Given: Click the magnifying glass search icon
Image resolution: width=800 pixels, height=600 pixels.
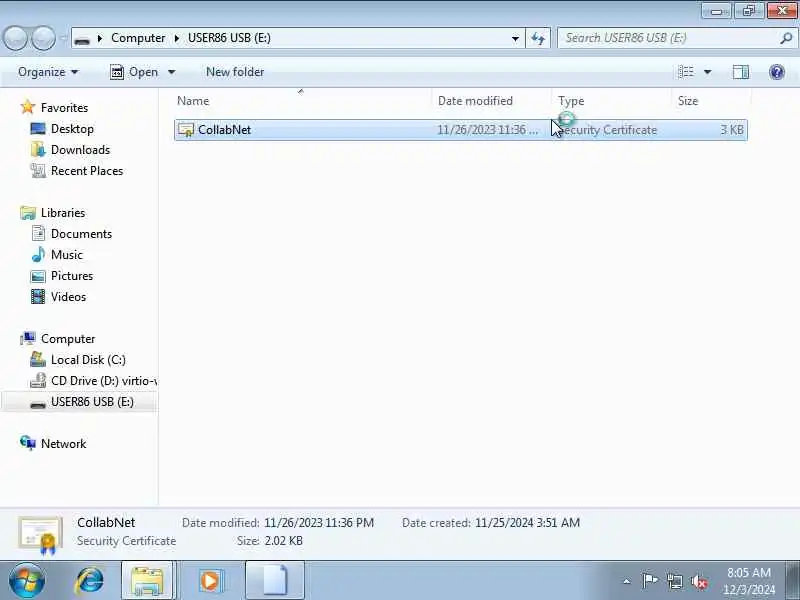Looking at the screenshot, I should point(786,38).
